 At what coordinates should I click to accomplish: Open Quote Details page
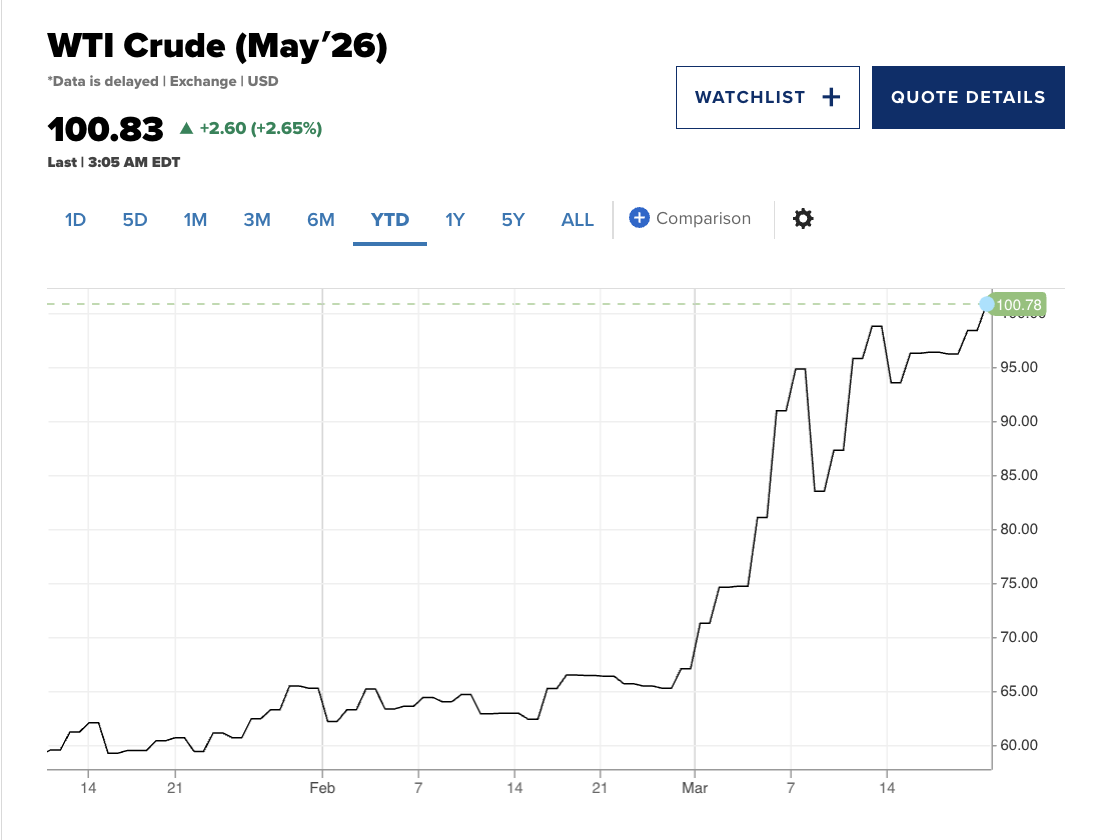[x=968, y=98]
